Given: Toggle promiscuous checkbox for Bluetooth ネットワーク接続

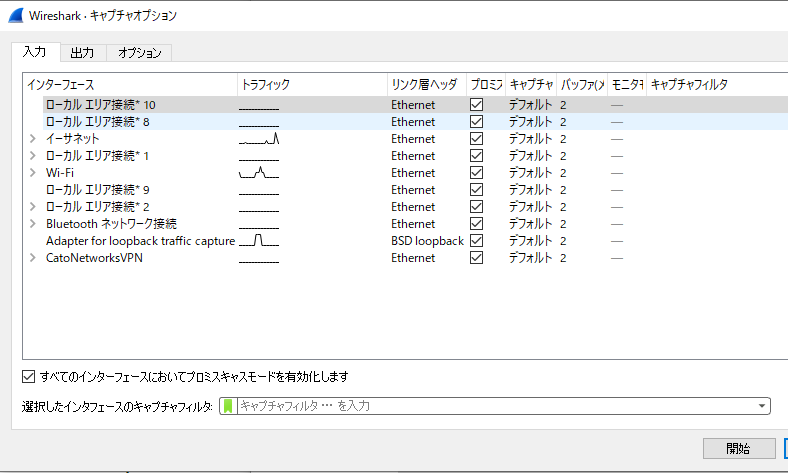Looking at the screenshot, I should 476,224.
